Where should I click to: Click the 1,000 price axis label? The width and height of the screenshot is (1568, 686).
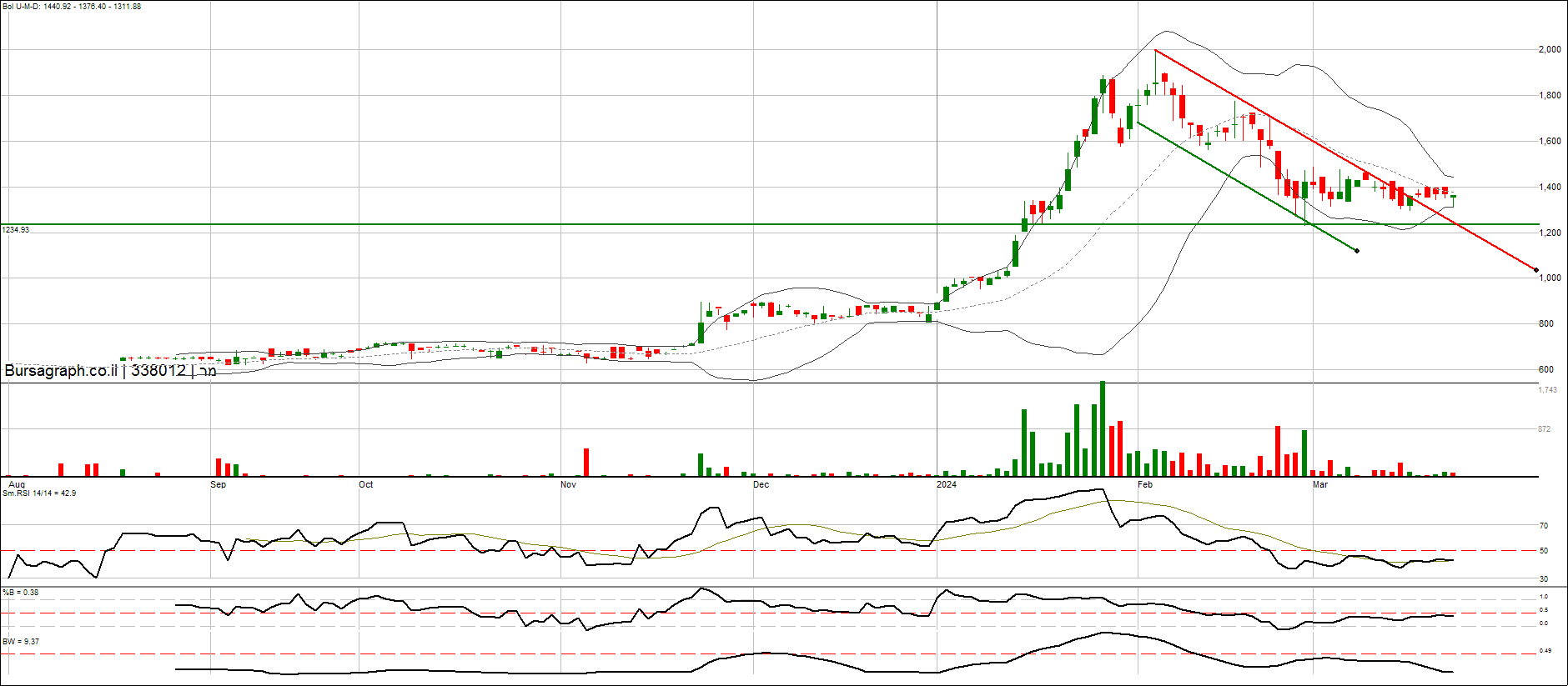click(1550, 278)
